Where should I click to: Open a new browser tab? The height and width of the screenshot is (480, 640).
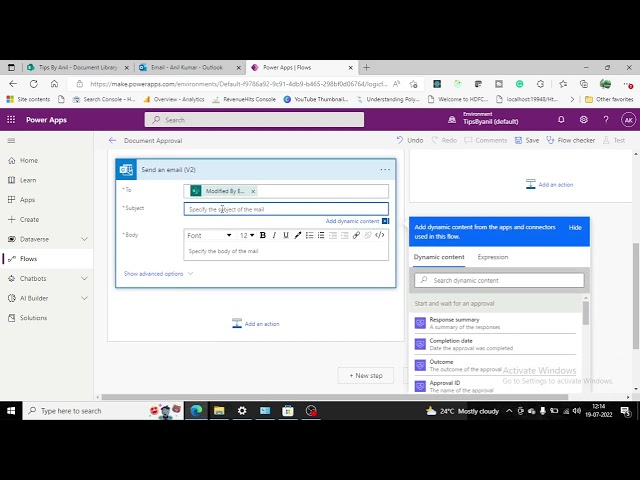pyautogui.click(x=366, y=67)
